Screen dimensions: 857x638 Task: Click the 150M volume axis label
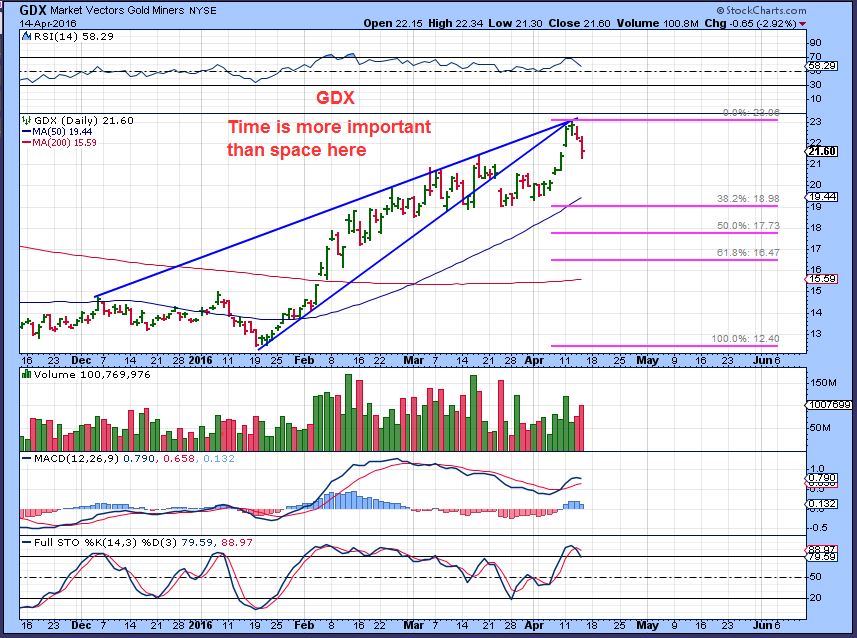pyautogui.click(x=823, y=383)
